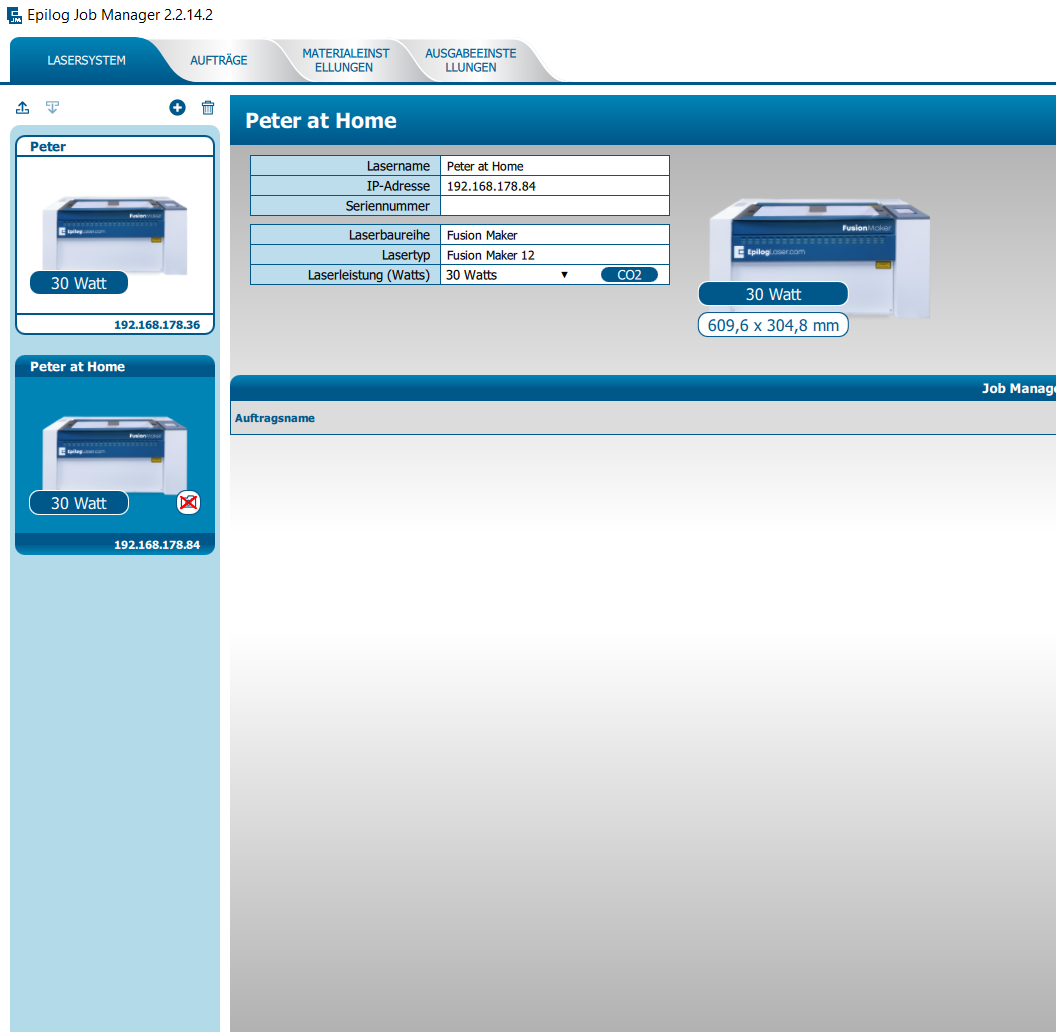Toggle the CO2 laser type indicator
The height and width of the screenshot is (1032, 1056).
(630, 274)
